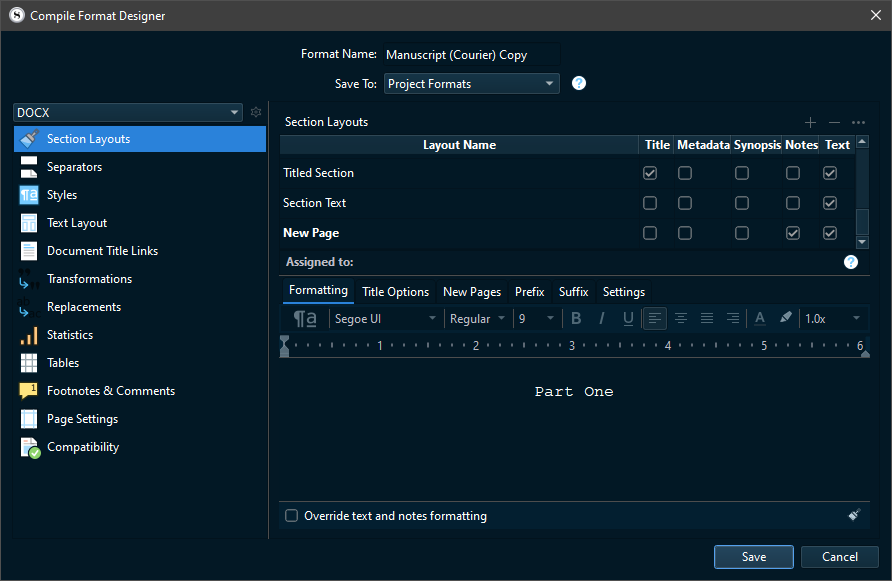892x581 pixels.
Task: Open the 1.0x line spacing dropdown
Action: [x=833, y=319]
